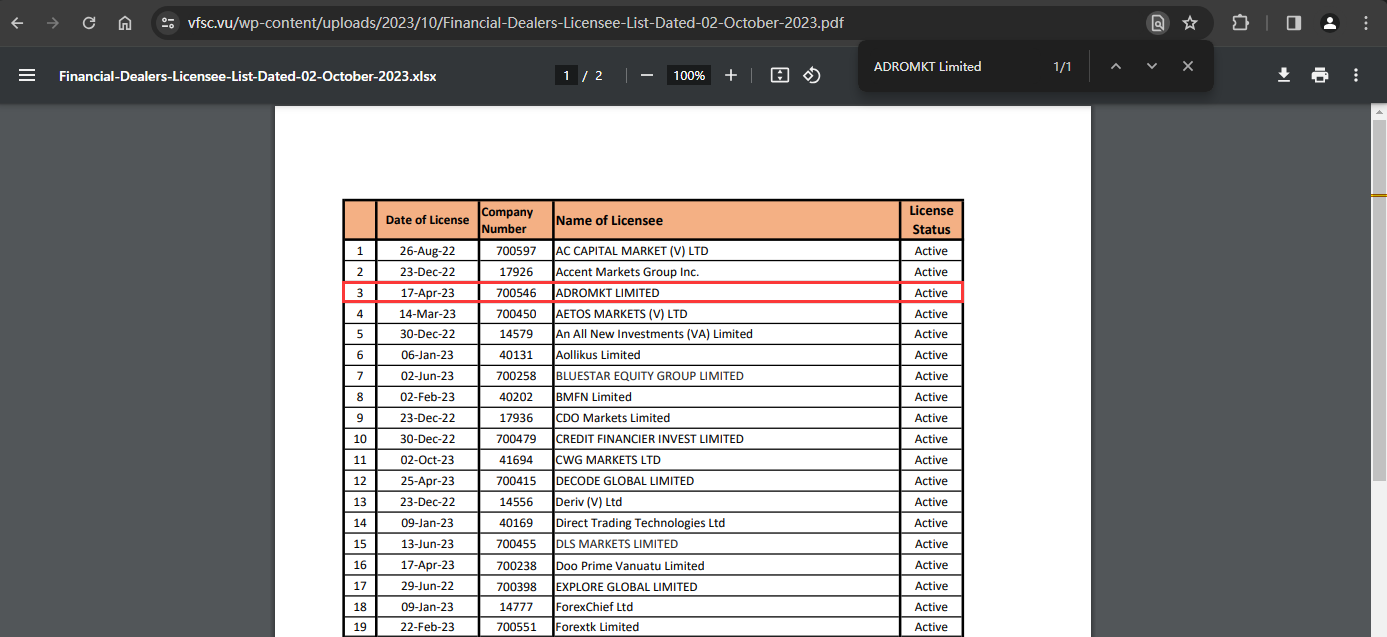The image size is (1387, 637).
Task: Rotate the PDF counterclockwise
Action: [x=812, y=75]
